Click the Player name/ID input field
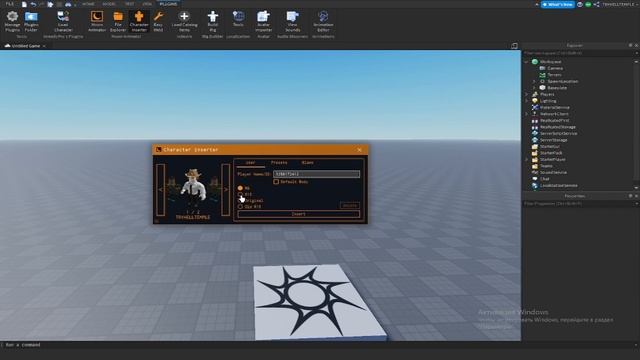640x360 pixels. pos(316,174)
